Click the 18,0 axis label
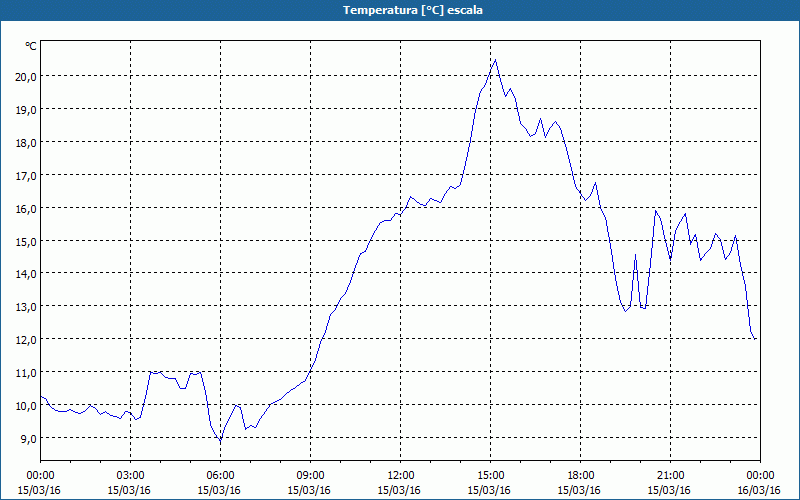 click(26, 142)
